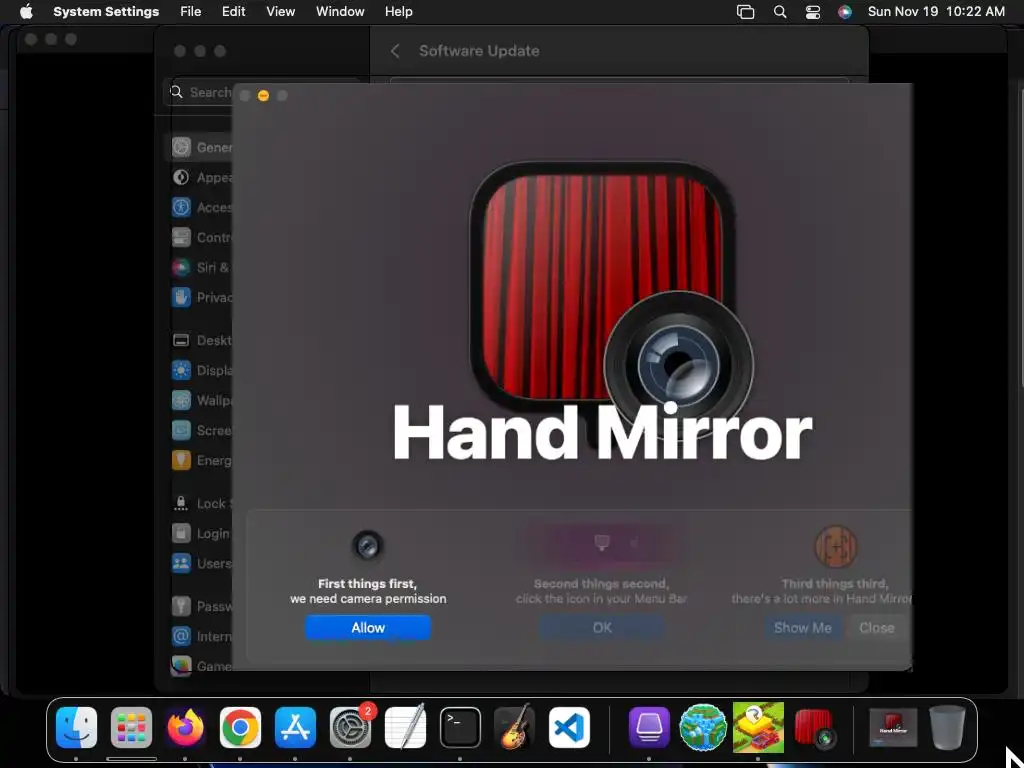Click Hand Mirror icon in the Dock
Image resolution: width=1024 pixels, height=768 pixels.
[815, 728]
